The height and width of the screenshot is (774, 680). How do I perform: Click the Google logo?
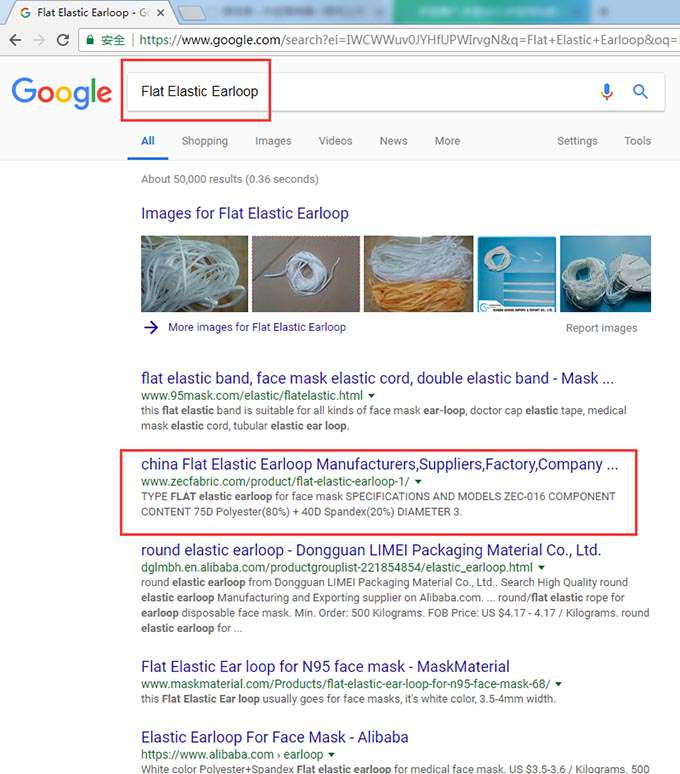pos(62,92)
